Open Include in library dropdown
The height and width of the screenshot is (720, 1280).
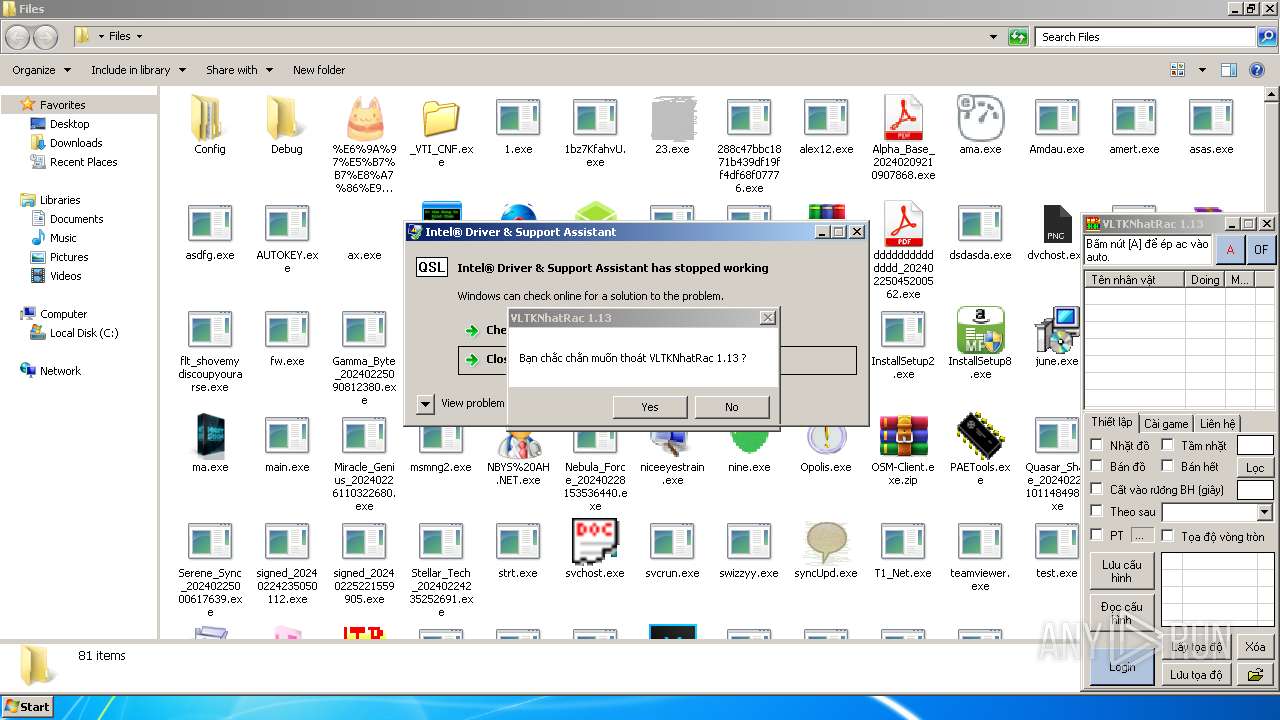(x=138, y=70)
